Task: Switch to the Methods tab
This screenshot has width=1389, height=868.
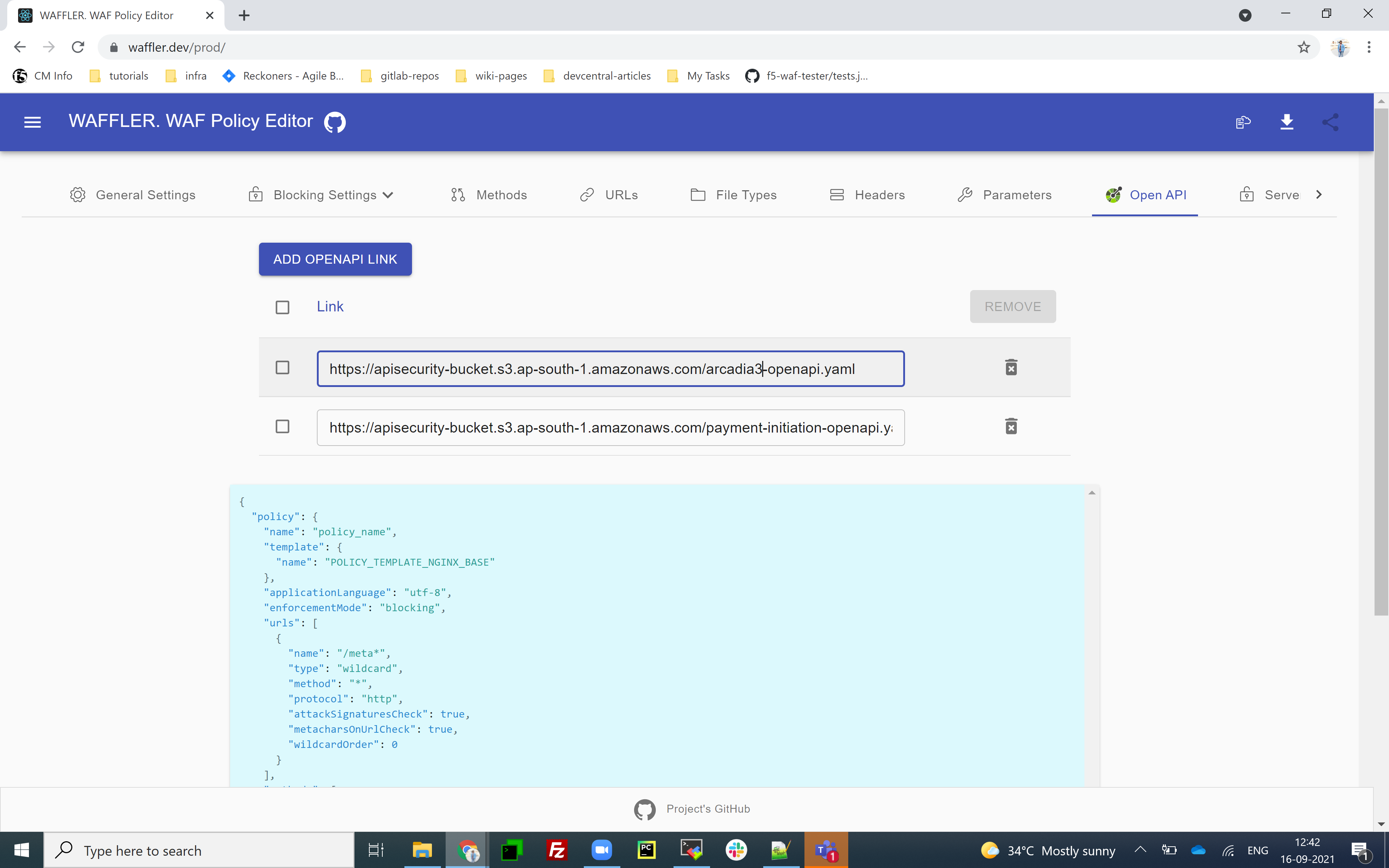Action: (x=488, y=195)
